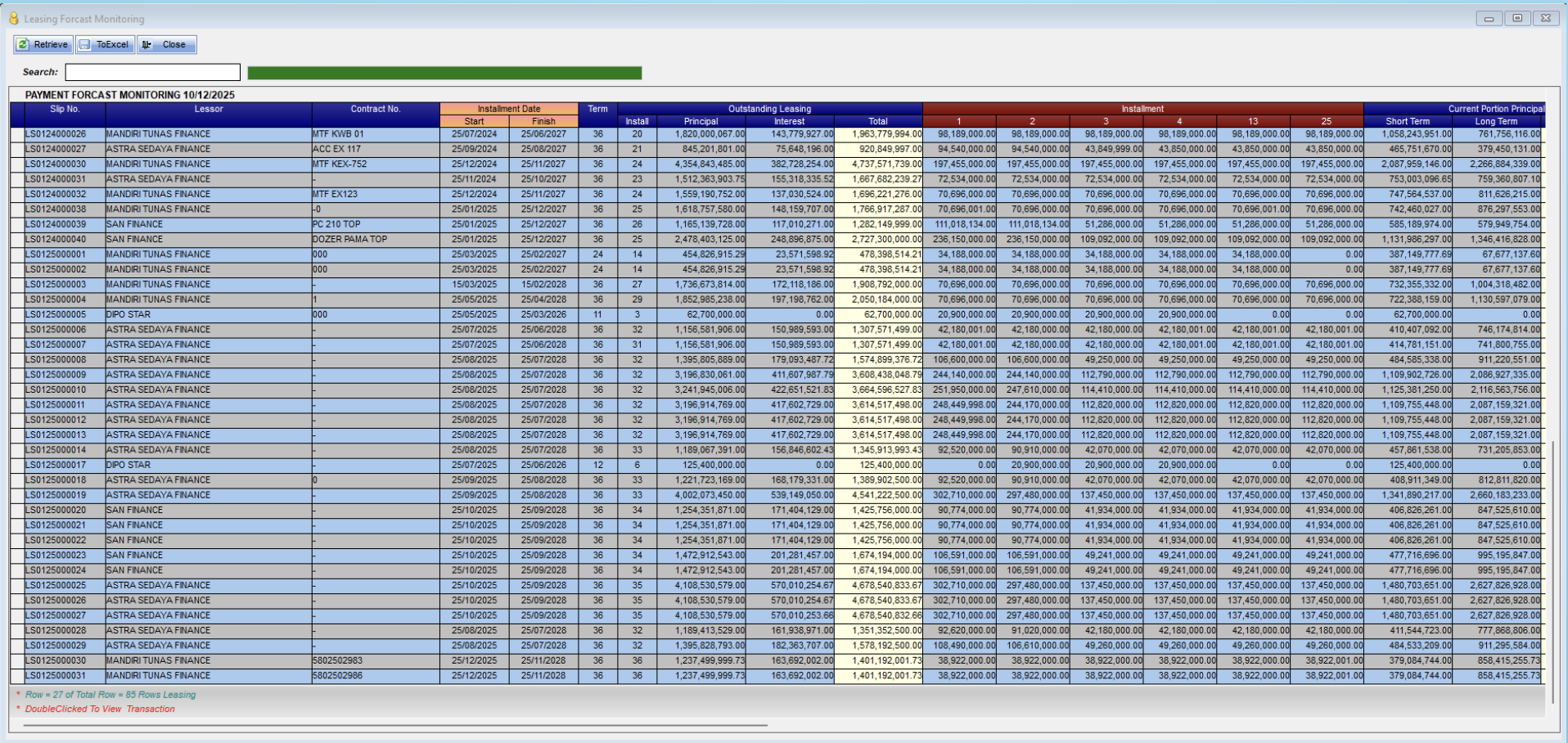Click the Short Term column header
The width and height of the screenshot is (1568, 743).
click(x=1408, y=121)
